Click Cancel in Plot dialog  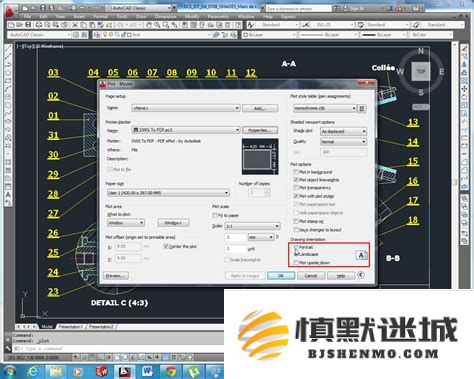(310, 276)
